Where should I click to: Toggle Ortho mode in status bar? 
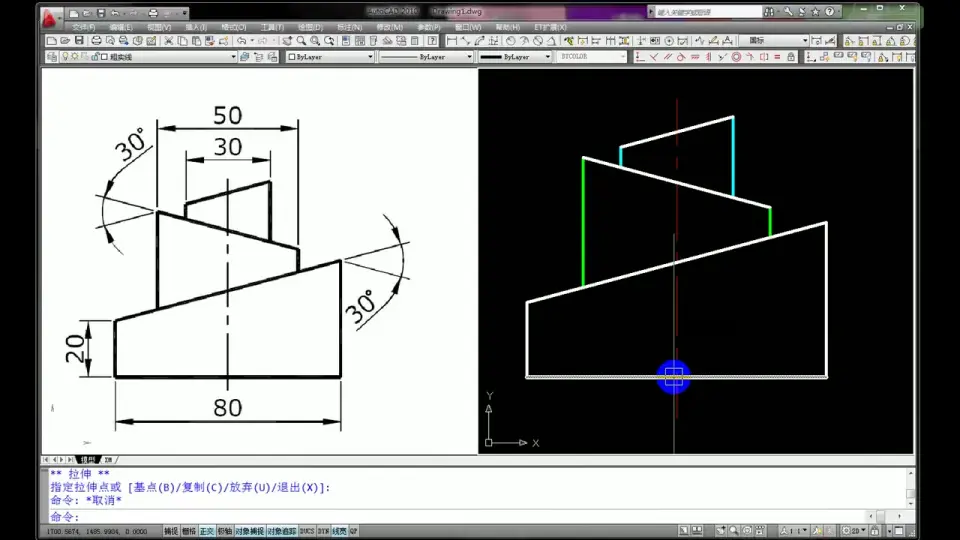pyautogui.click(x=207, y=531)
